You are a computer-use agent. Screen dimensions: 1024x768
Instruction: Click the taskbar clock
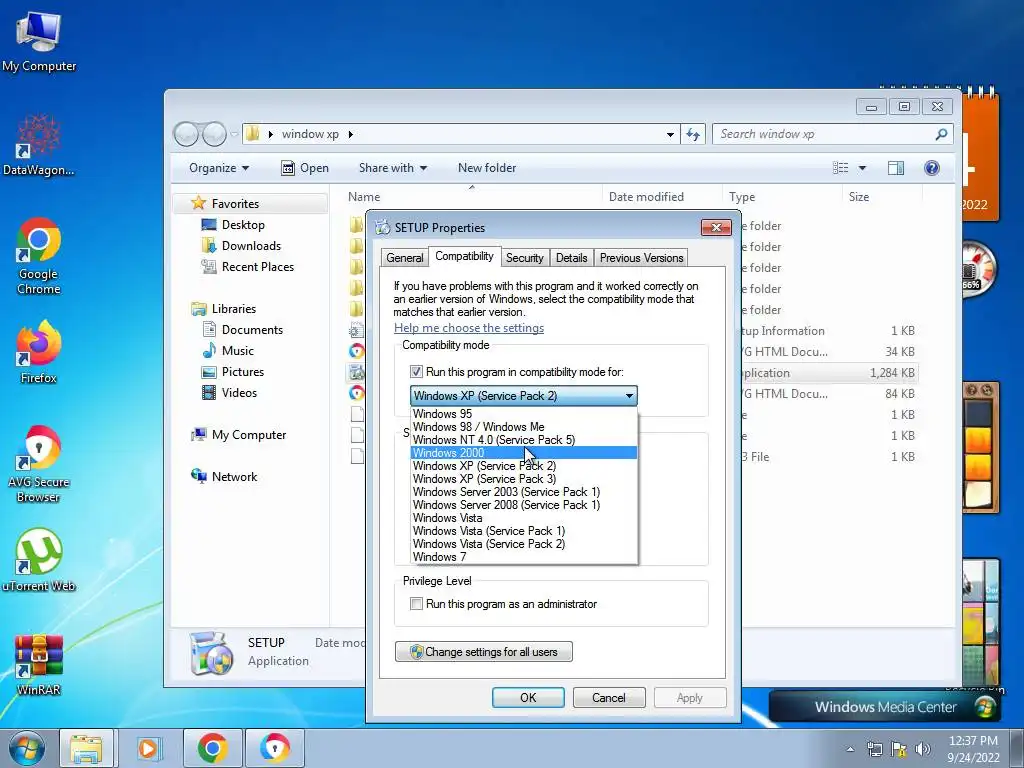(973, 749)
